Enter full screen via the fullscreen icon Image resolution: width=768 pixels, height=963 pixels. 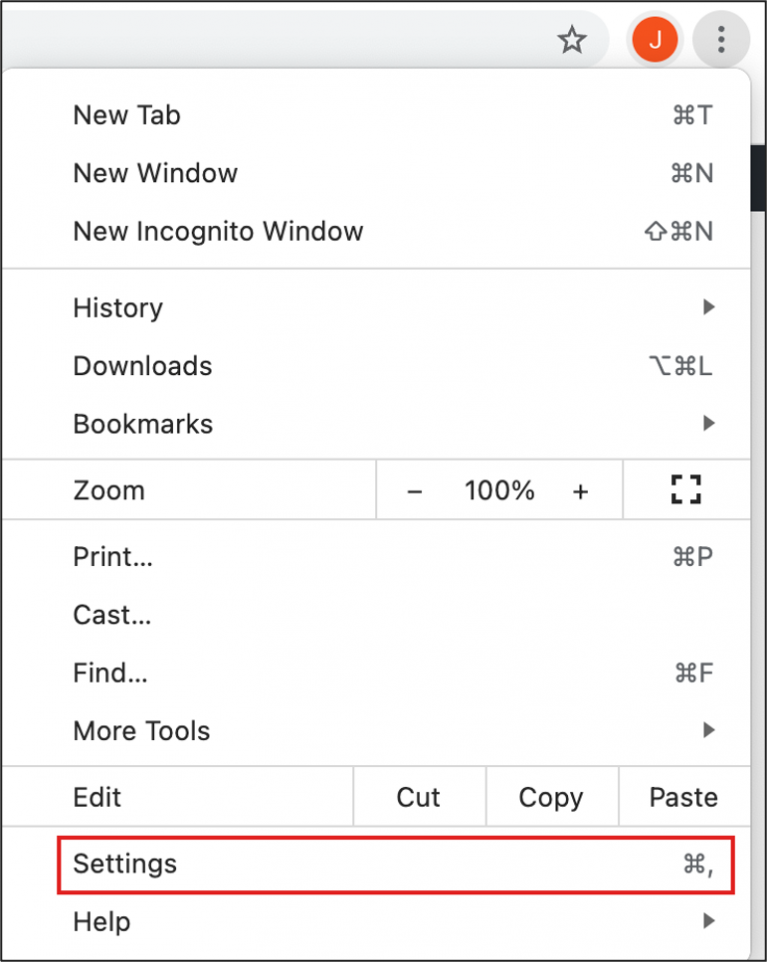(686, 489)
